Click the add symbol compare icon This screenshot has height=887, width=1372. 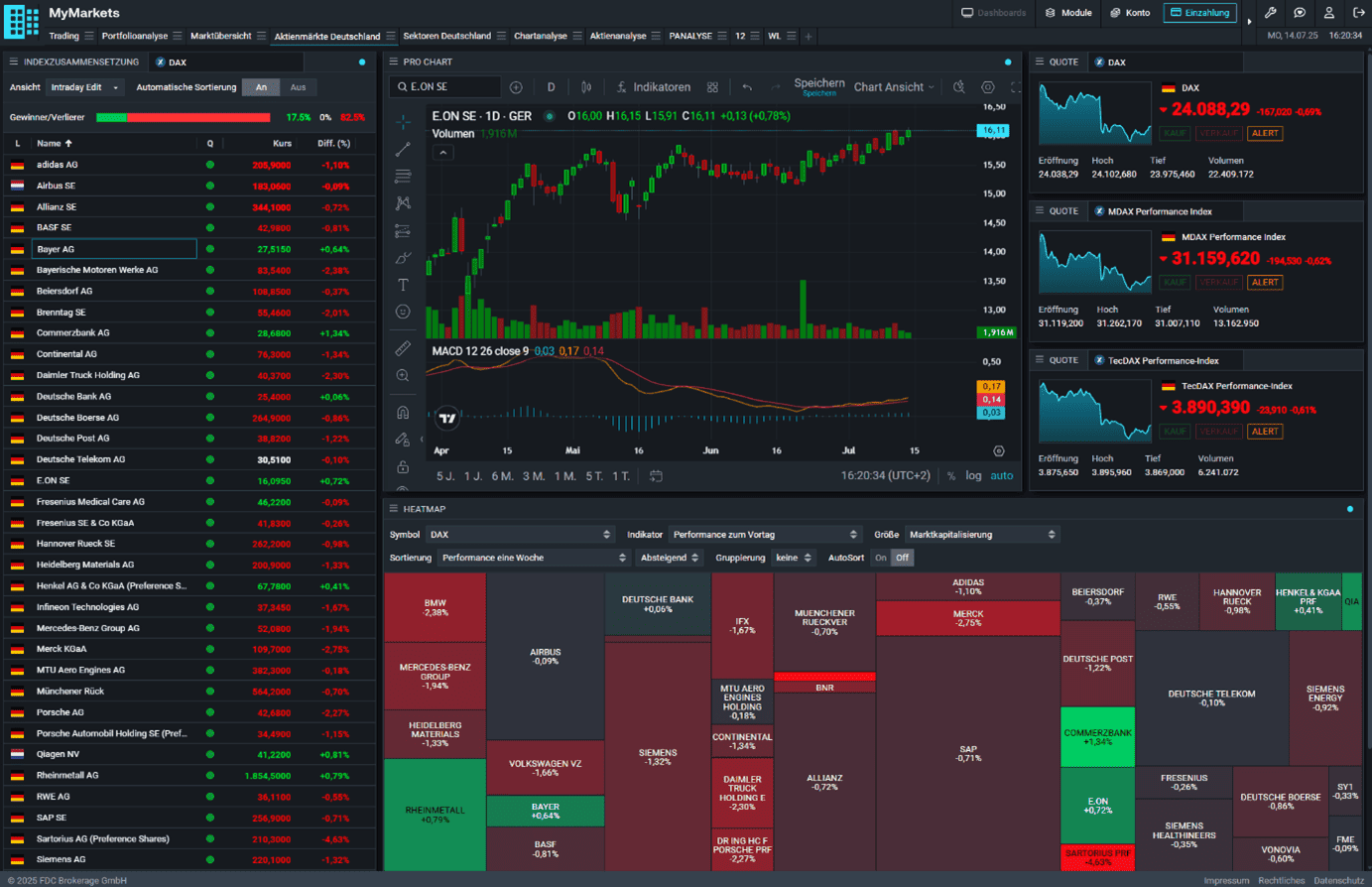pyautogui.click(x=516, y=87)
